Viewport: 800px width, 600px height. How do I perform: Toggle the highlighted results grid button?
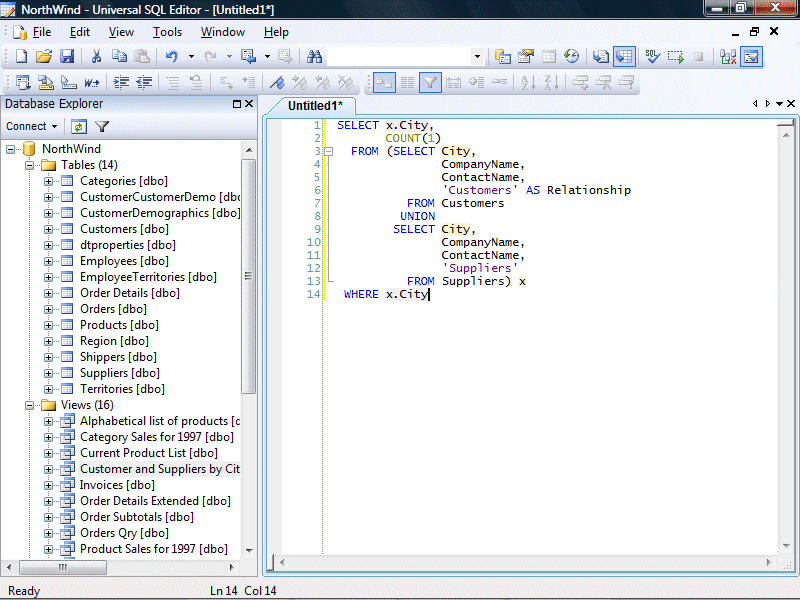pyautogui.click(x=625, y=57)
